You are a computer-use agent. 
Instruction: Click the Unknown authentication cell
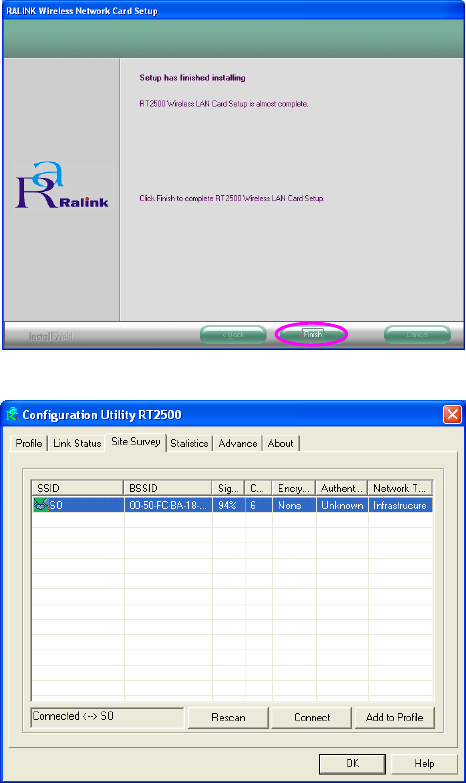click(x=342, y=505)
